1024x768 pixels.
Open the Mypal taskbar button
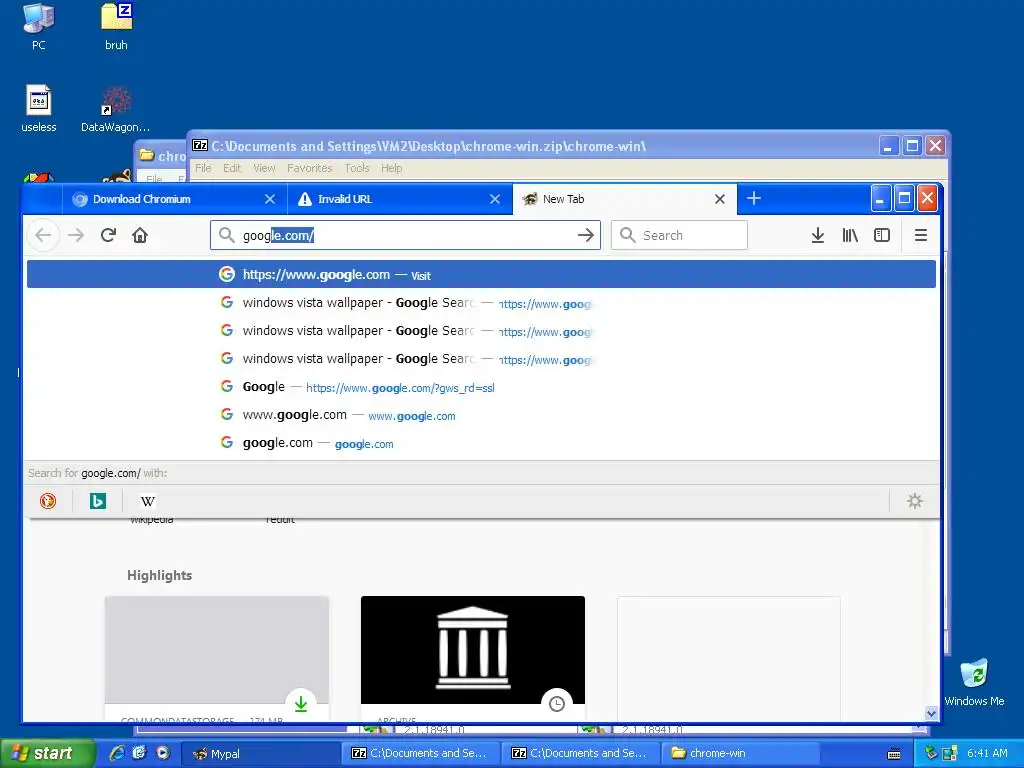click(260, 753)
